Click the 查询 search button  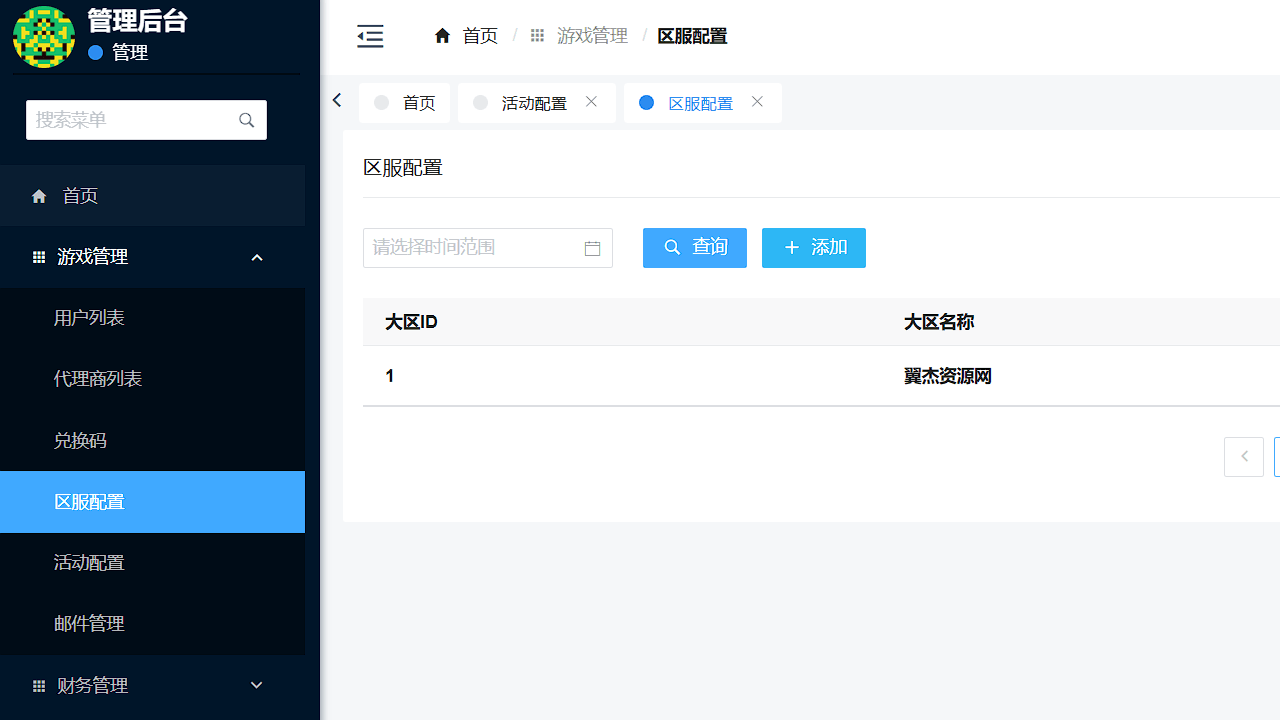click(x=695, y=247)
